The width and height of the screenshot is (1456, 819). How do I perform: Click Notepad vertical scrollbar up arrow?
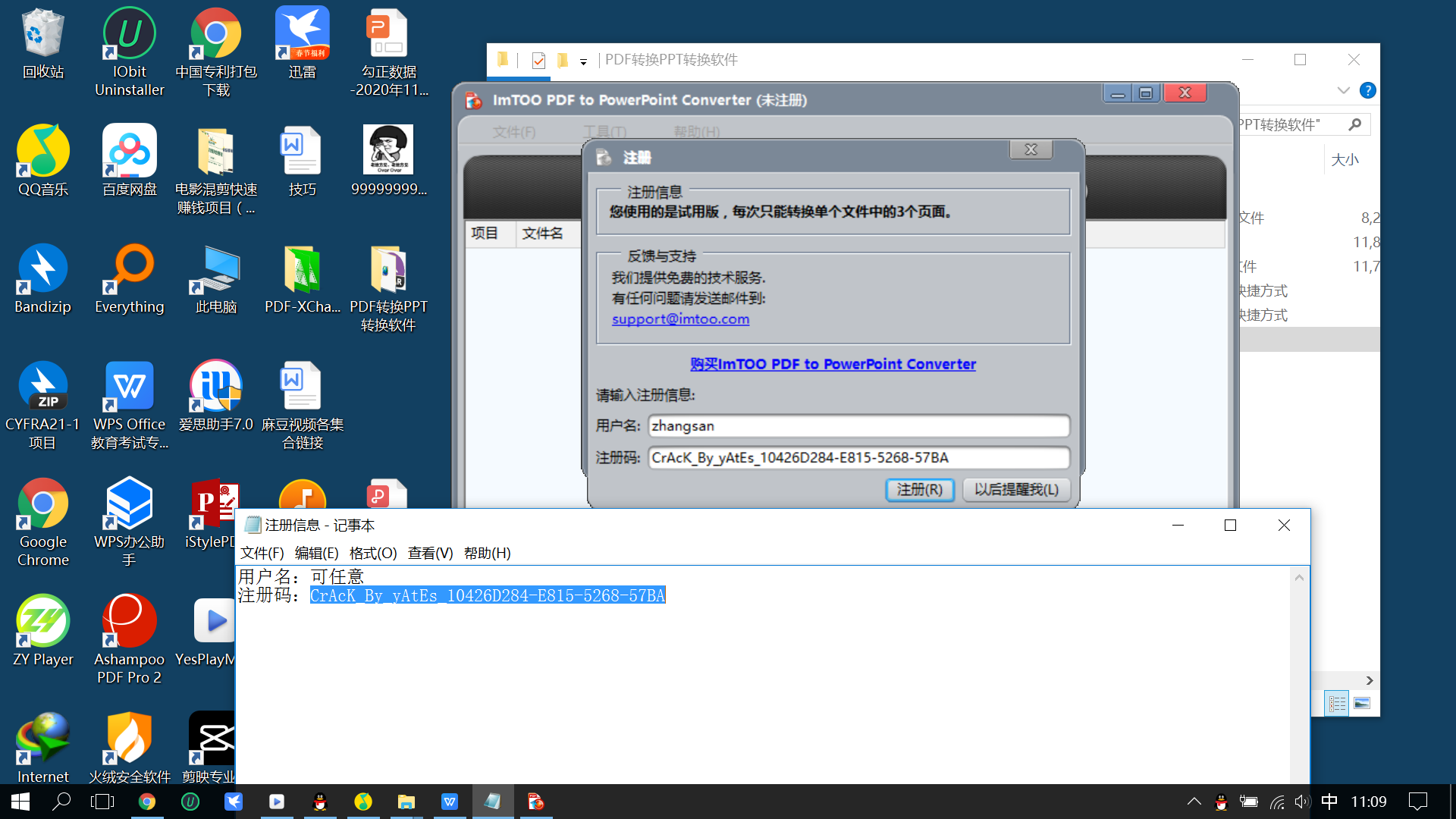point(1299,577)
